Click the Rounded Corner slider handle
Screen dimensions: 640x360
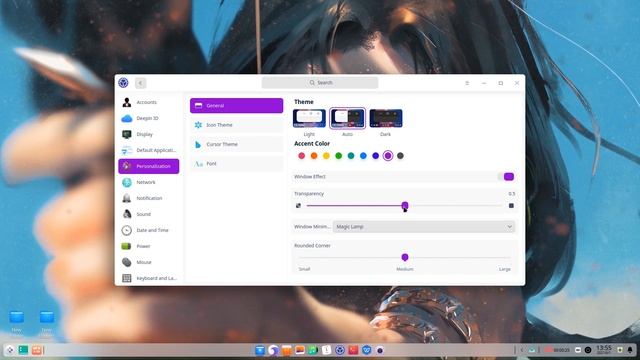[404, 257]
